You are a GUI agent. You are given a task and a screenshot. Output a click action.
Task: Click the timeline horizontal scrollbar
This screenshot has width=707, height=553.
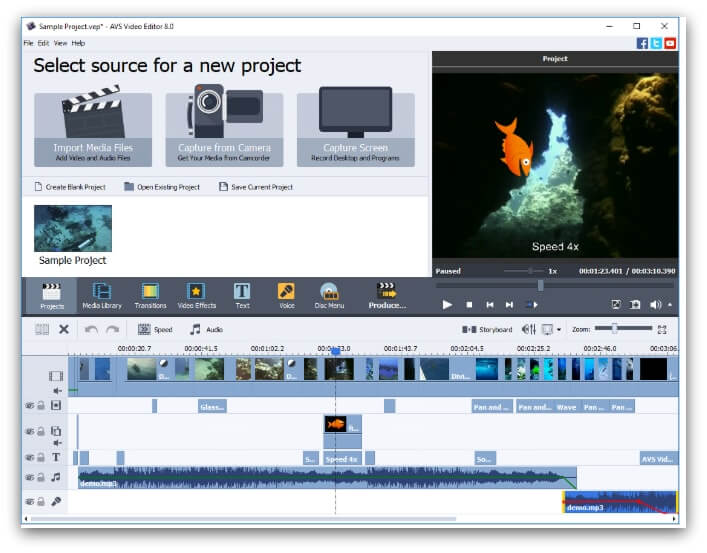pos(243,519)
